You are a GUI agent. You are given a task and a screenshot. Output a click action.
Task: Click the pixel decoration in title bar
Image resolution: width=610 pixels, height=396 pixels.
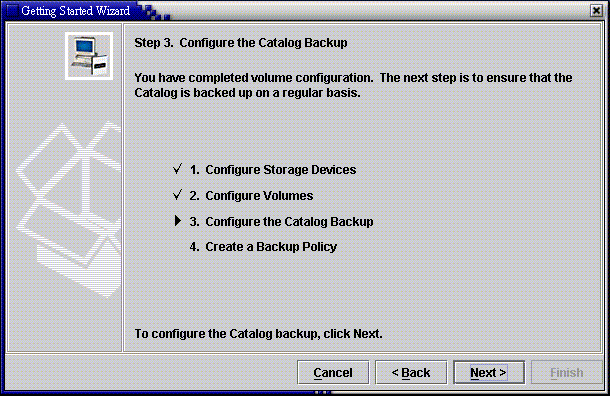(x=155, y=12)
